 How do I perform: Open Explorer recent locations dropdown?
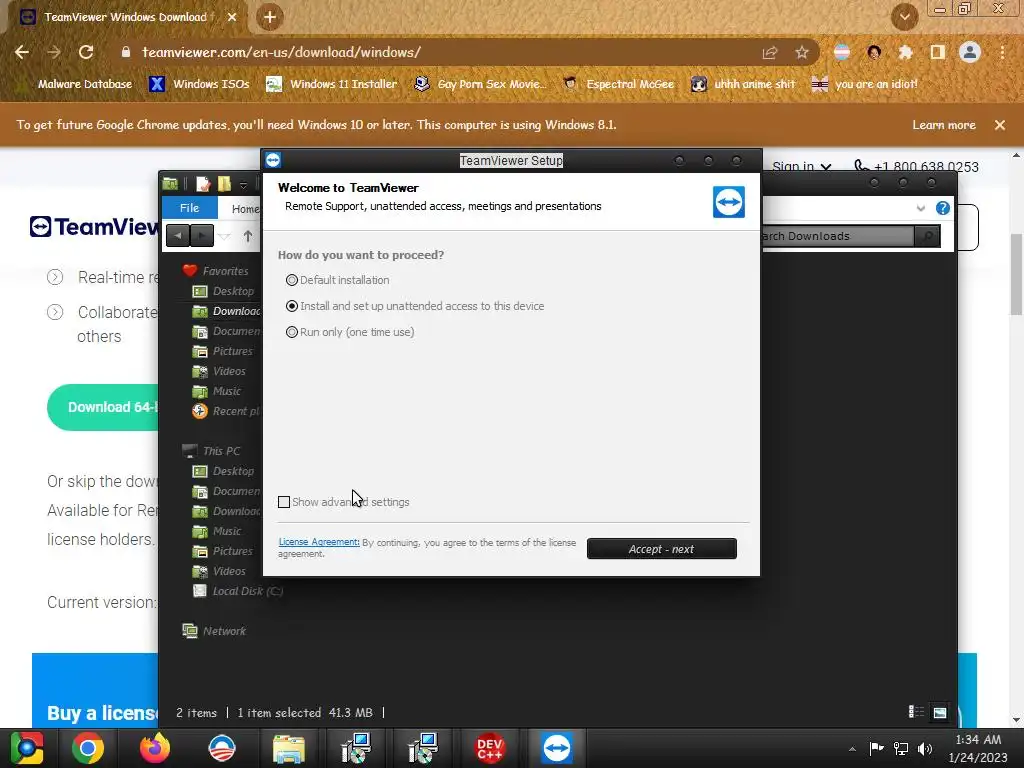tap(225, 236)
